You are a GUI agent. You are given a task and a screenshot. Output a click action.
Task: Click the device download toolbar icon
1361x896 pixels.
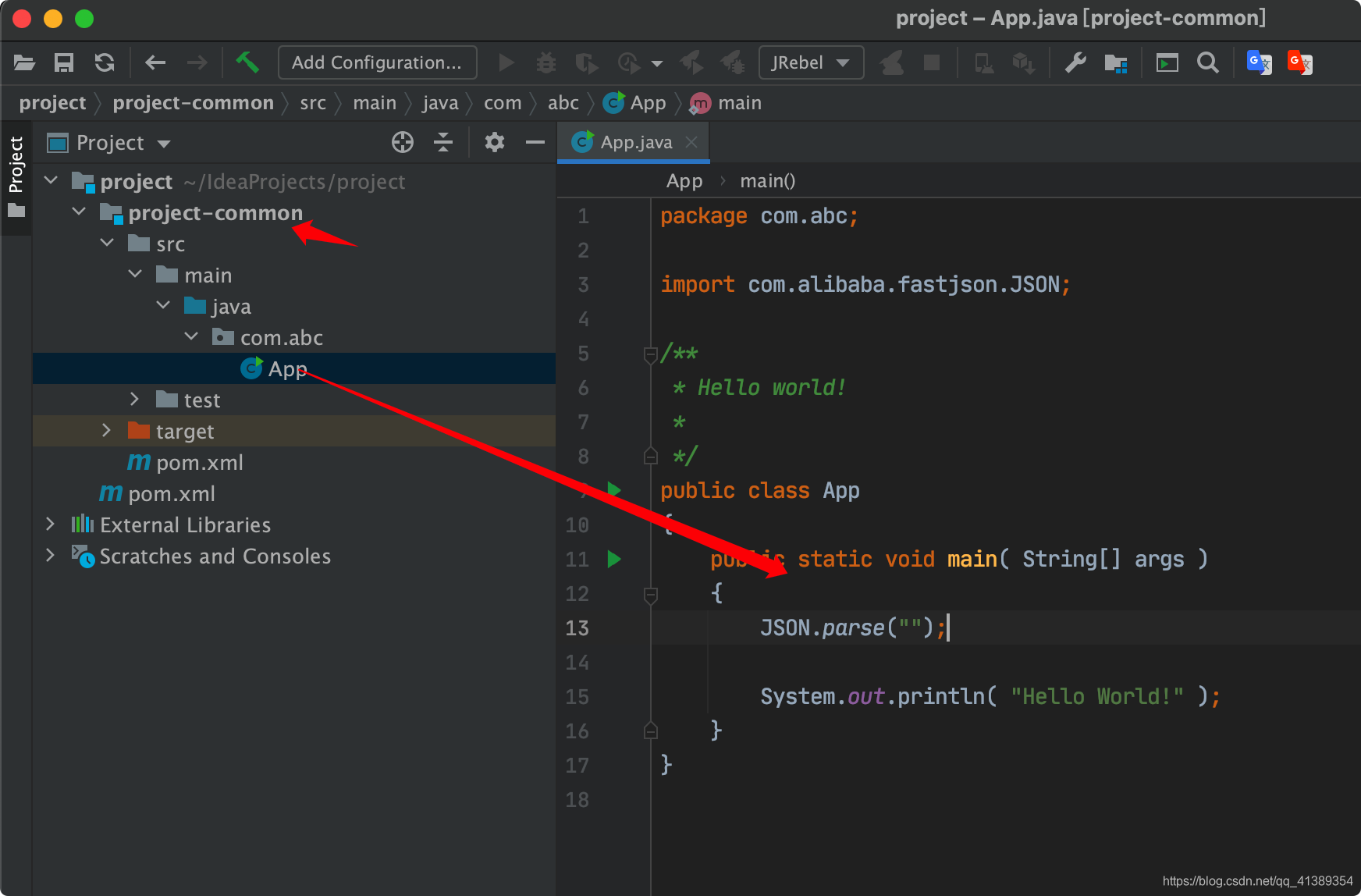(x=984, y=62)
